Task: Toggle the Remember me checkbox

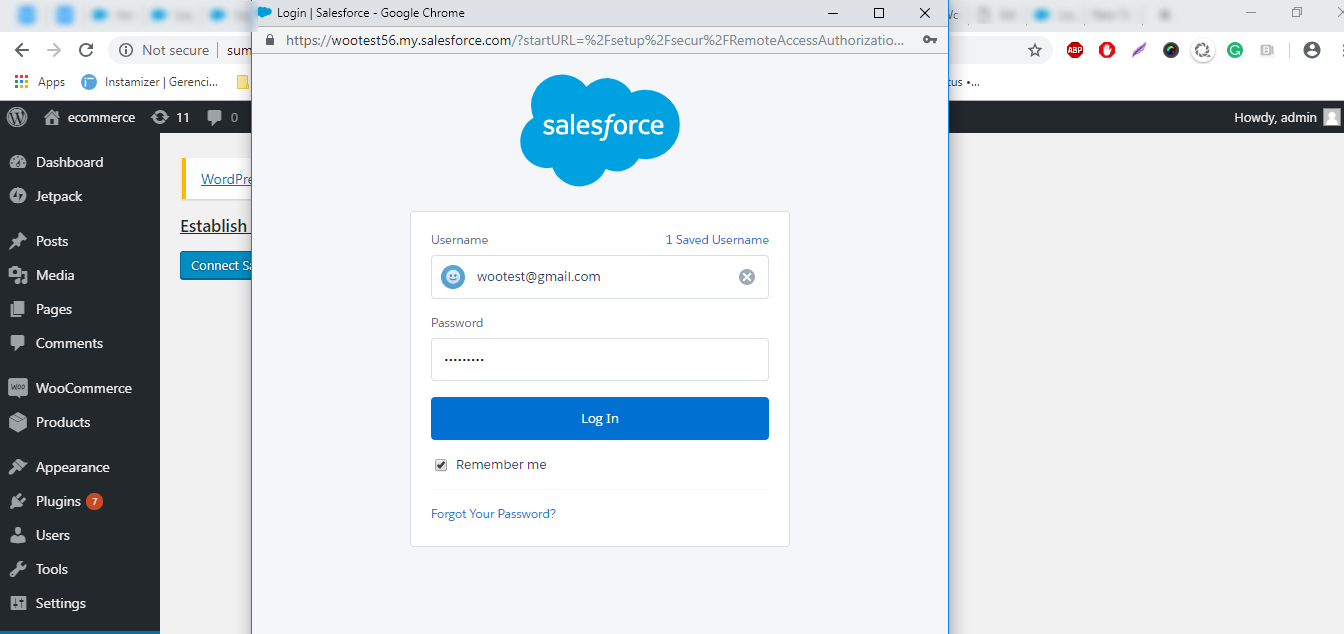Action: [x=441, y=465]
